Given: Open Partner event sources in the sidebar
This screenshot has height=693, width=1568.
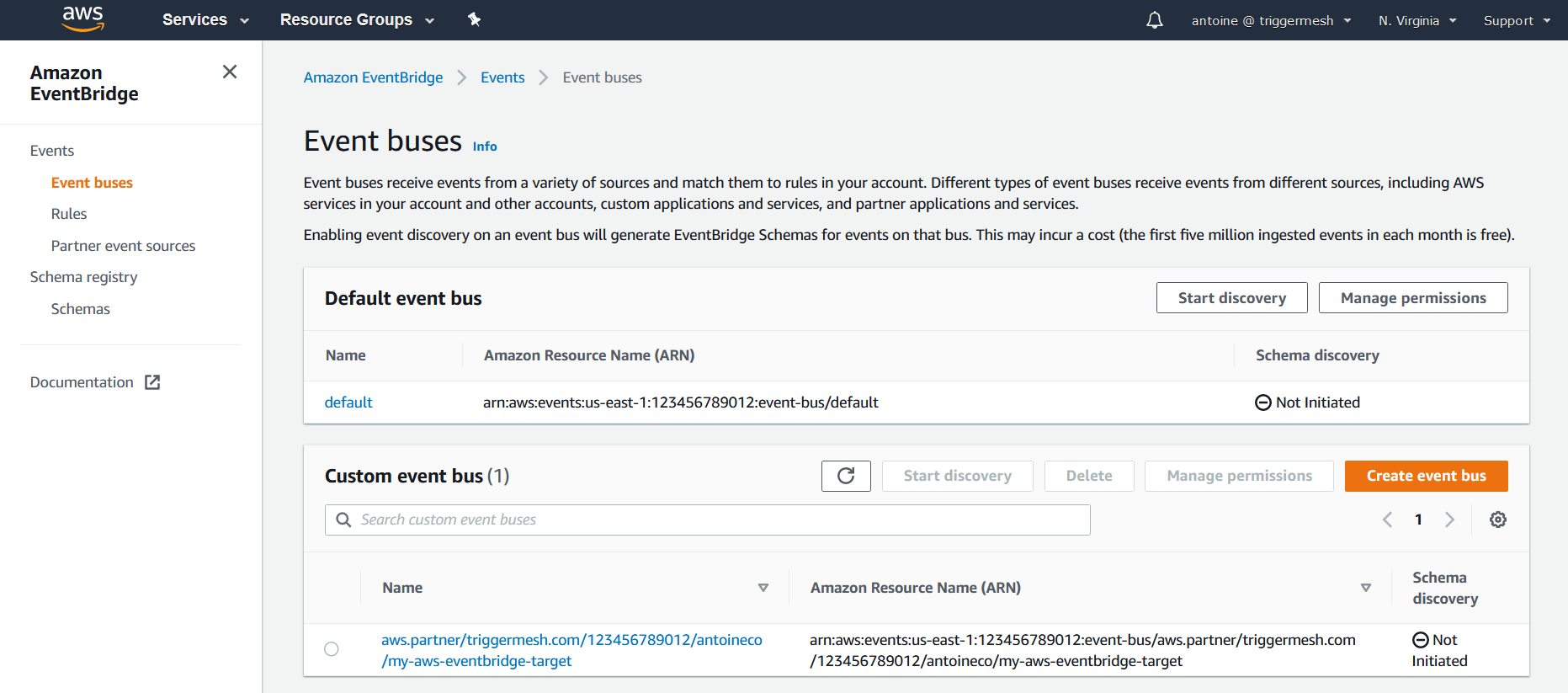Looking at the screenshot, I should pyautogui.click(x=123, y=246).
